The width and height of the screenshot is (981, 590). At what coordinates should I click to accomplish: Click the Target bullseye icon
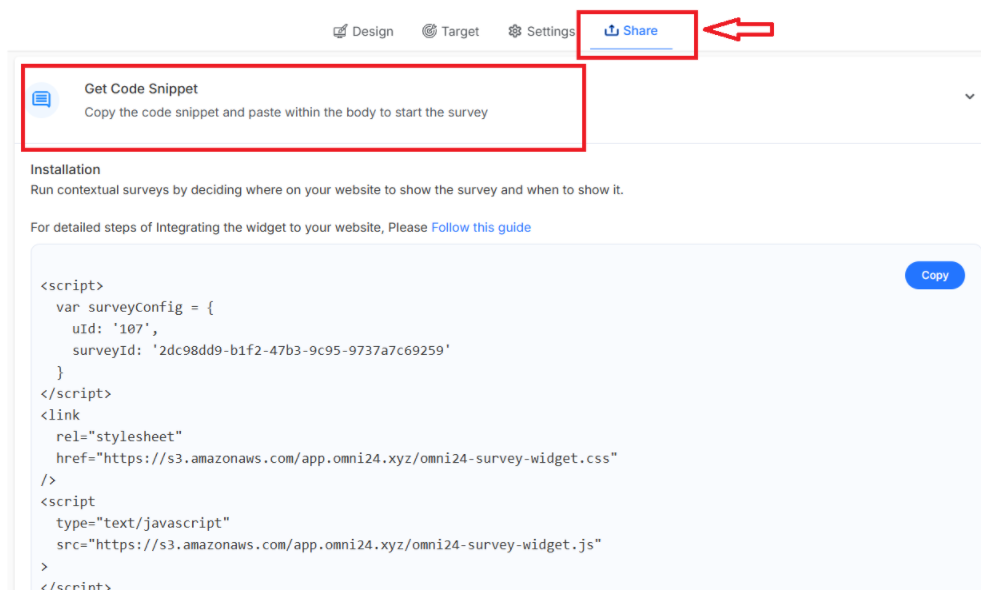pos(429,31)
